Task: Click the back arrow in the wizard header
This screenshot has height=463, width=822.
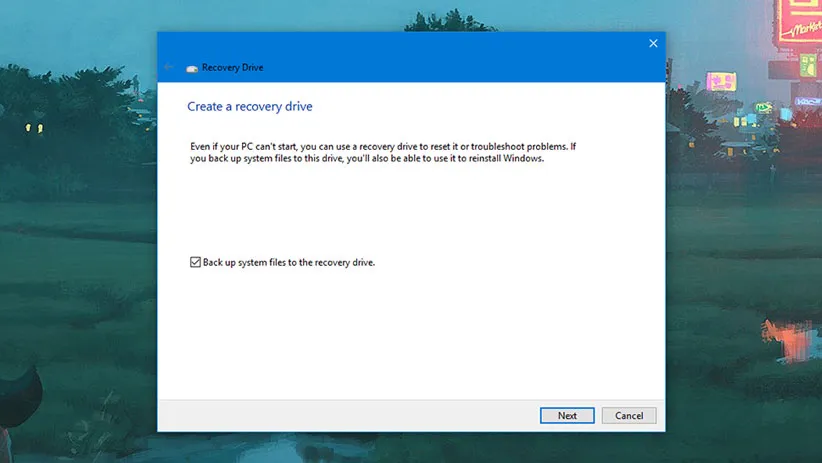Action: (x=169, y=68)
